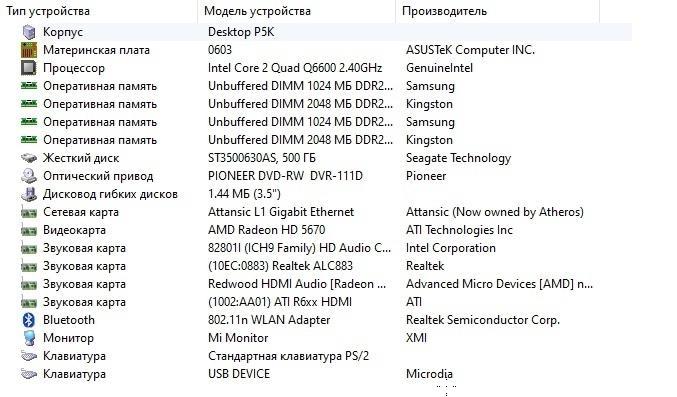Click the network card icon beside Сетевая карта
The width and height of the screenshot is (677, 397).
[x=29, y=213]
